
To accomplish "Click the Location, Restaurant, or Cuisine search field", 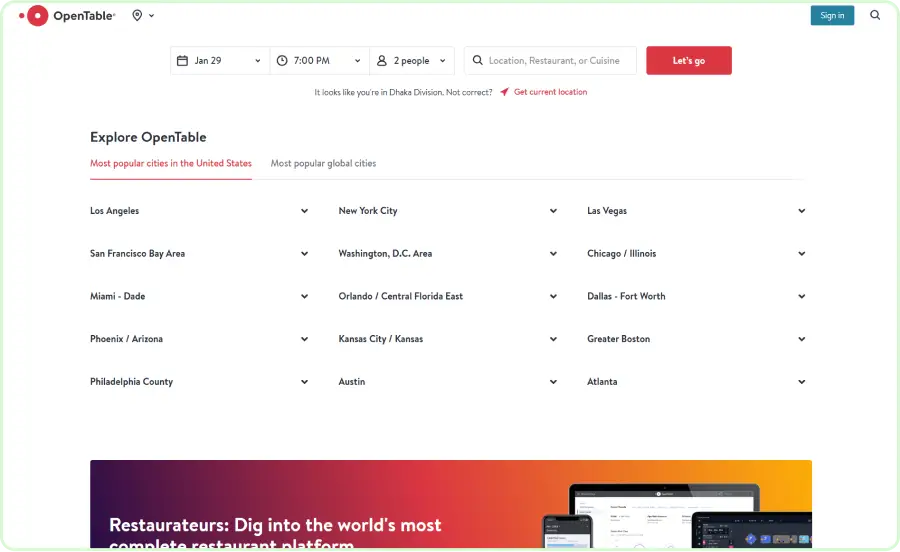I will coord(550,61).
